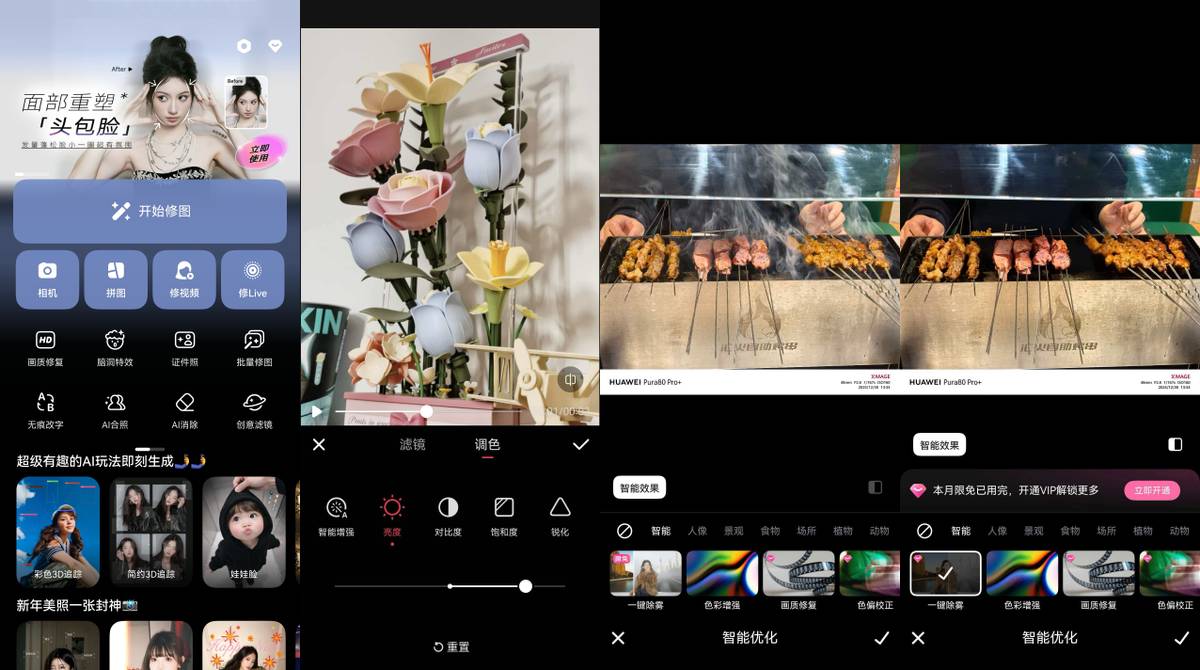The image size is (1200, 670).
Task: Switch to the 滤镜 tab
Action: (412, 444)
